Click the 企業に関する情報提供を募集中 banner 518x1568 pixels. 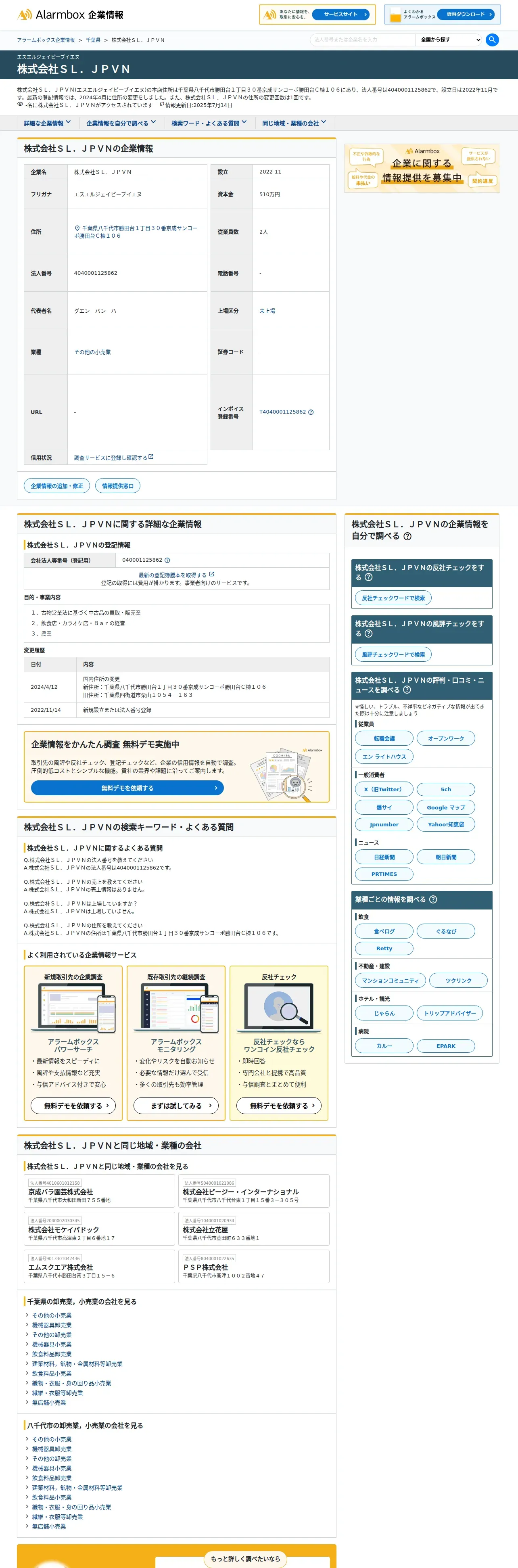coord(422,168)
